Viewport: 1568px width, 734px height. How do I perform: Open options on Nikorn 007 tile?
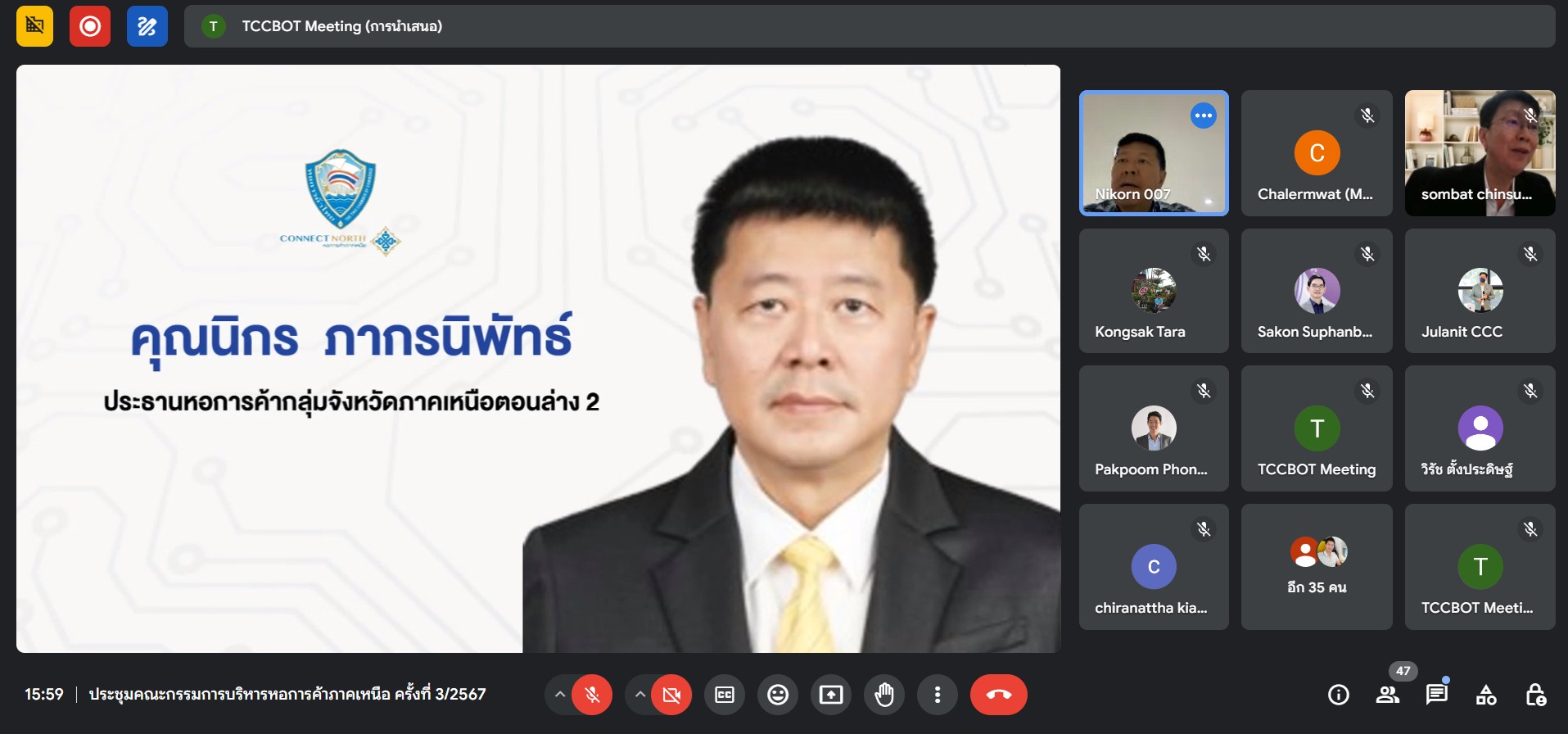[1203, 116]
